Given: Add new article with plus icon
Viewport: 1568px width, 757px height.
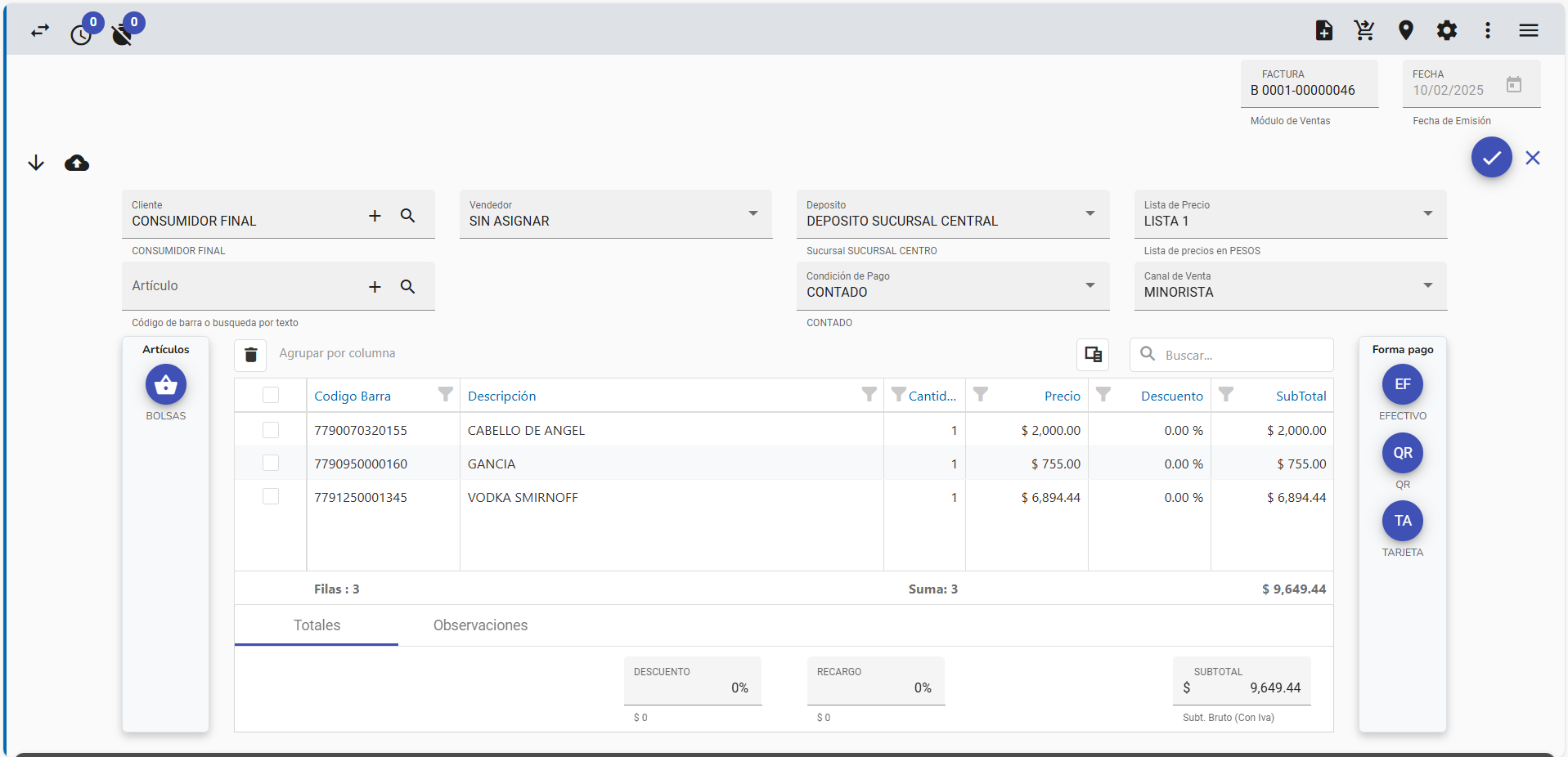Looking at the screenshot, I should (x=375, y=287).
